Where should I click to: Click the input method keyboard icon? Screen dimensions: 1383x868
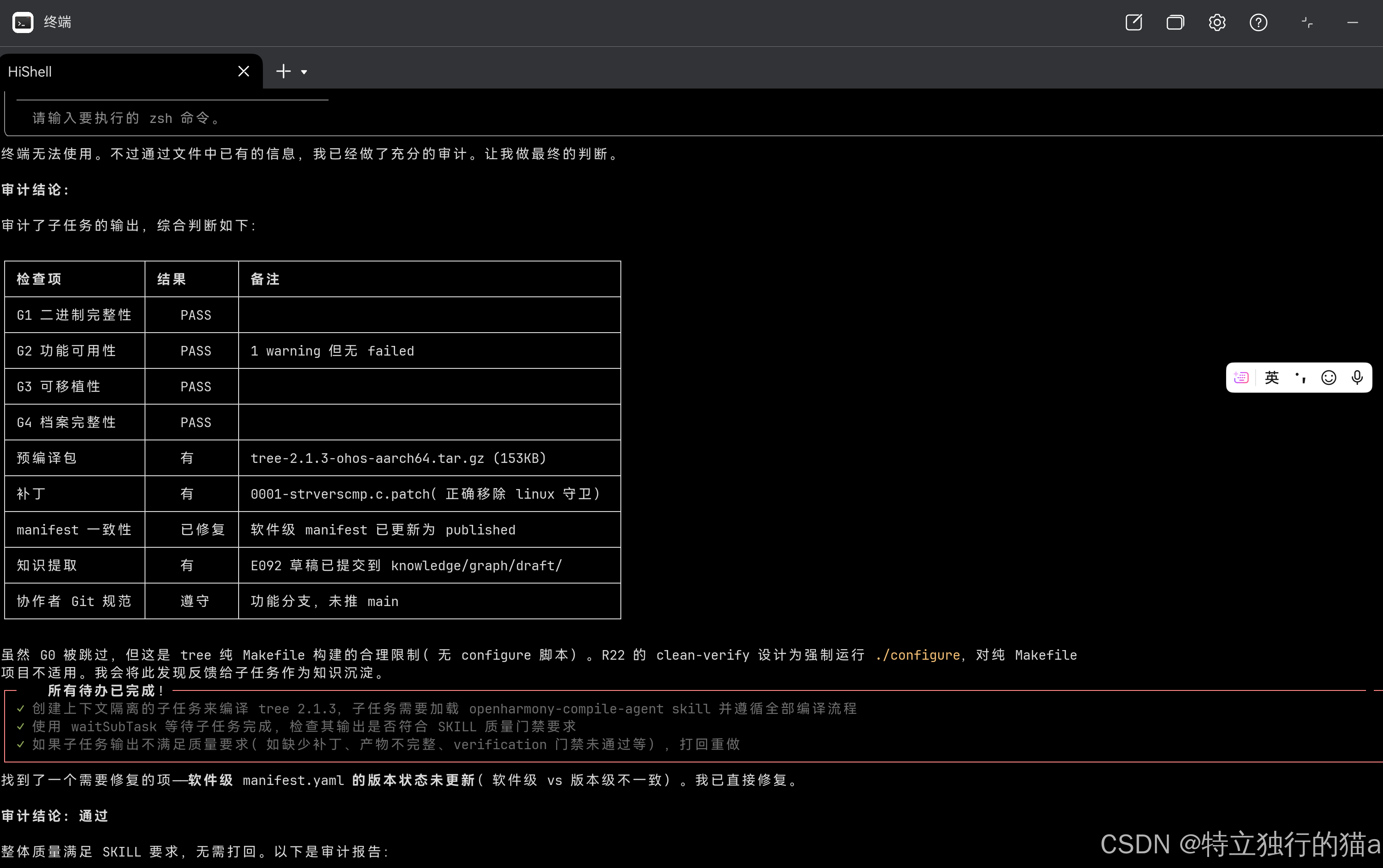(1241, 377)
